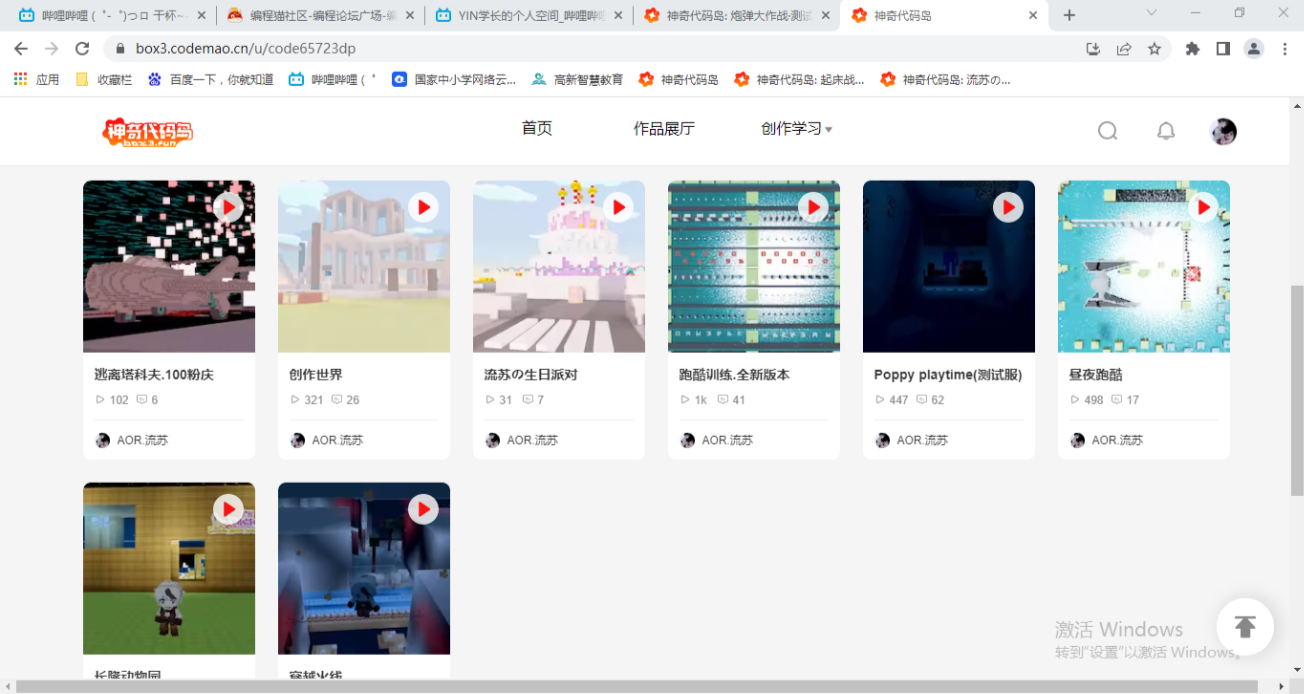The width and height of the screenshot is (1304, 694).
Task: Click the comment count 26 on 创作世界
Action: pyautogui.click(x=345, y=400)
